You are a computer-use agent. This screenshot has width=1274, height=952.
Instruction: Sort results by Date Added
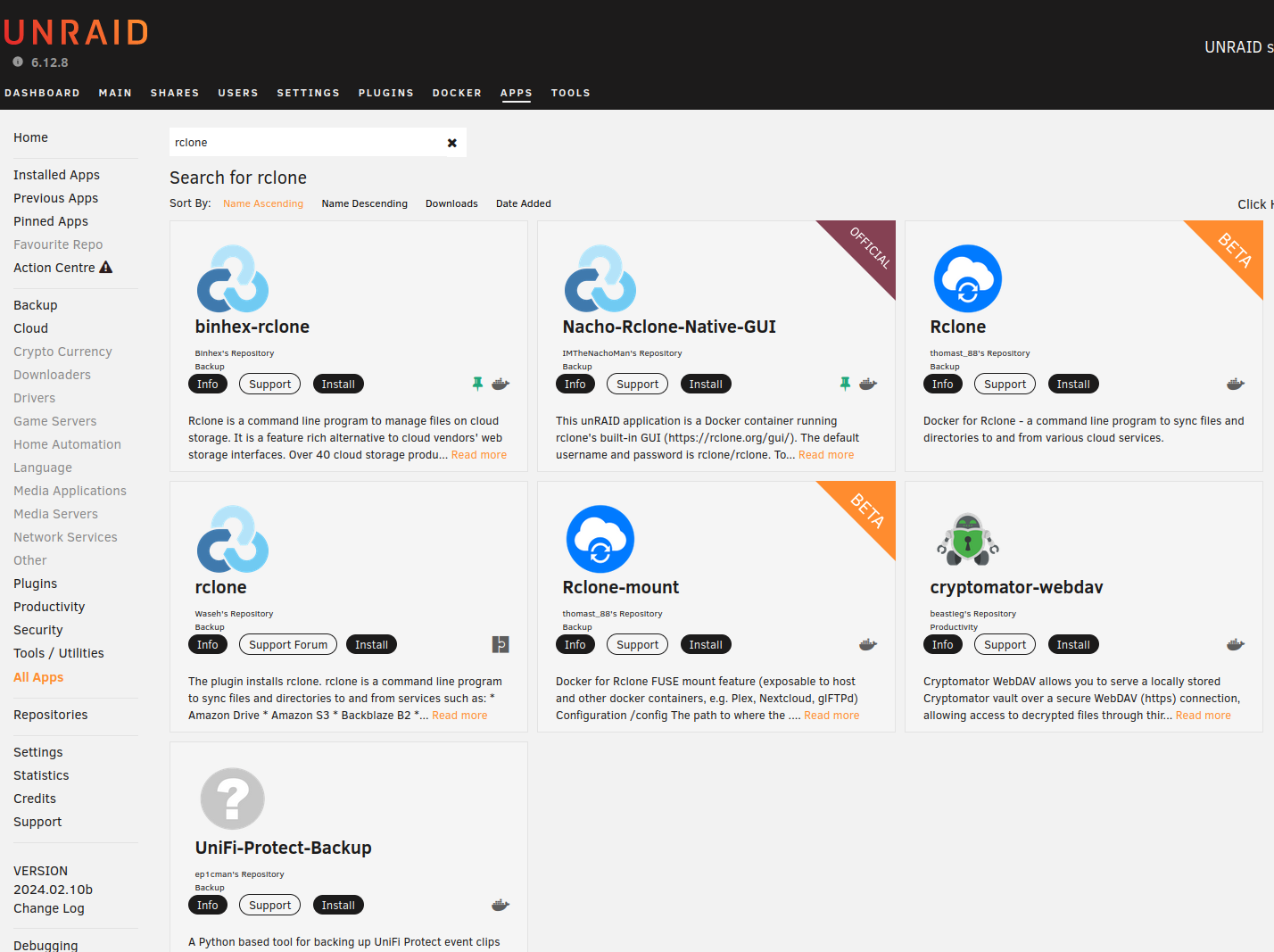pyautogui.click(x=524, y=203)
